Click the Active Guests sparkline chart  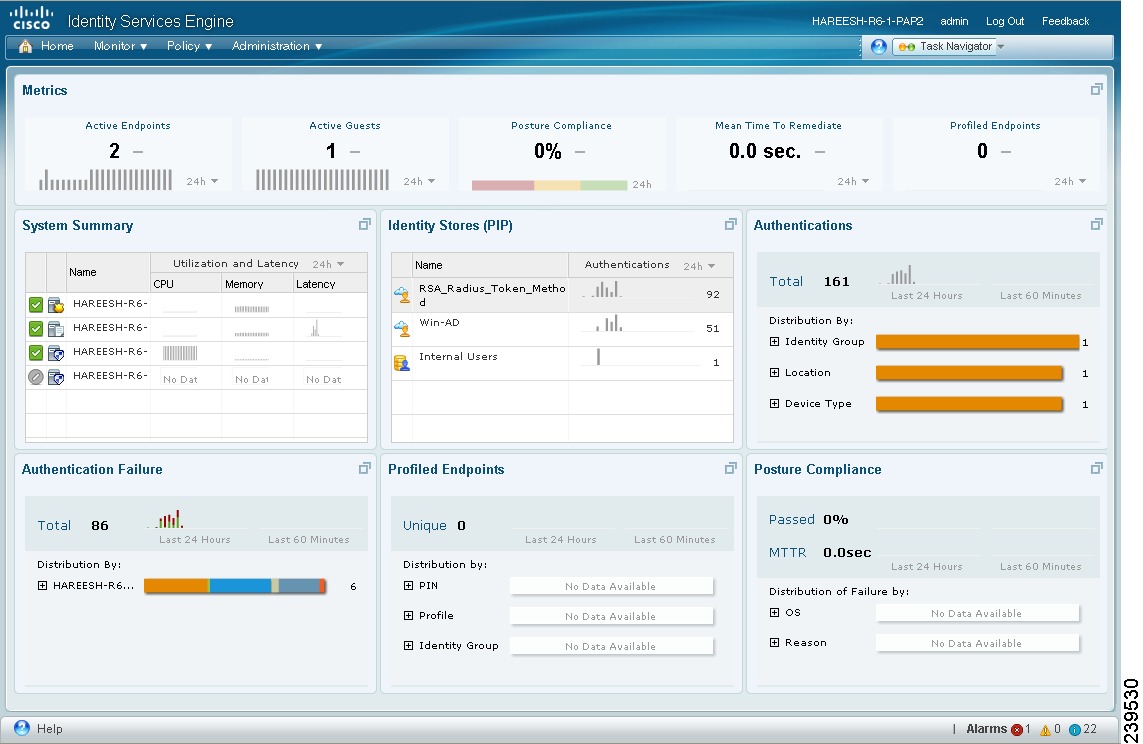(x=322, y=179)
